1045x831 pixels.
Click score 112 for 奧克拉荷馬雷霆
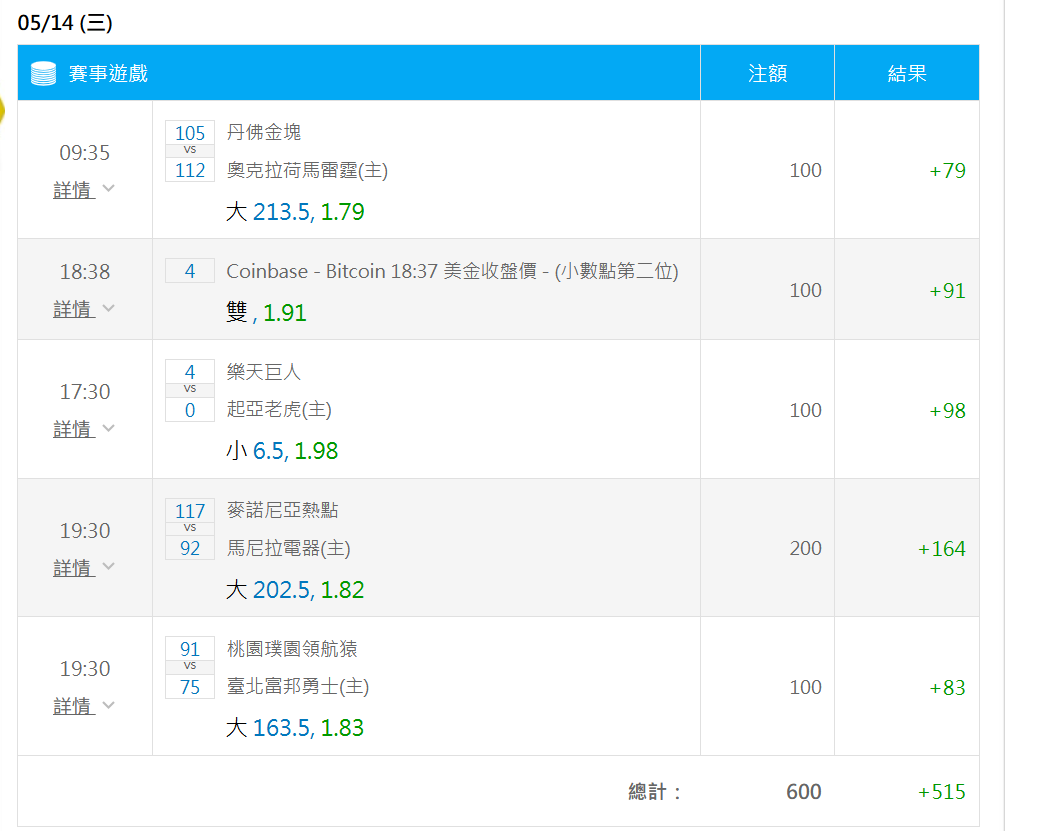pos(190,170)
